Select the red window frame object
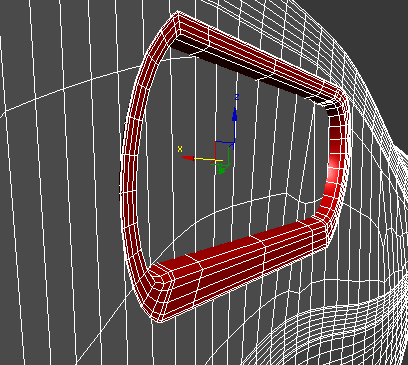Viewport: 408px width, 365px height. pyautogui.click(x=233, y=167)
